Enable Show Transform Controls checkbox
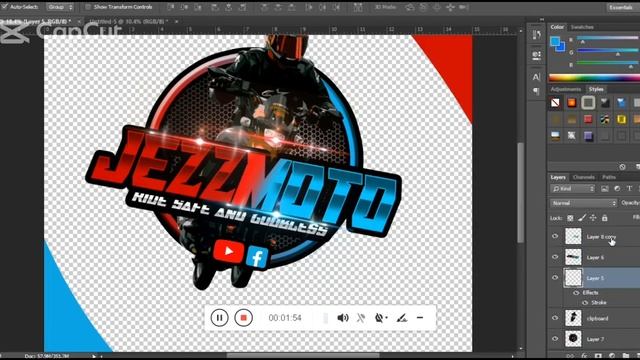640x360 pixels. pos(88,7)
